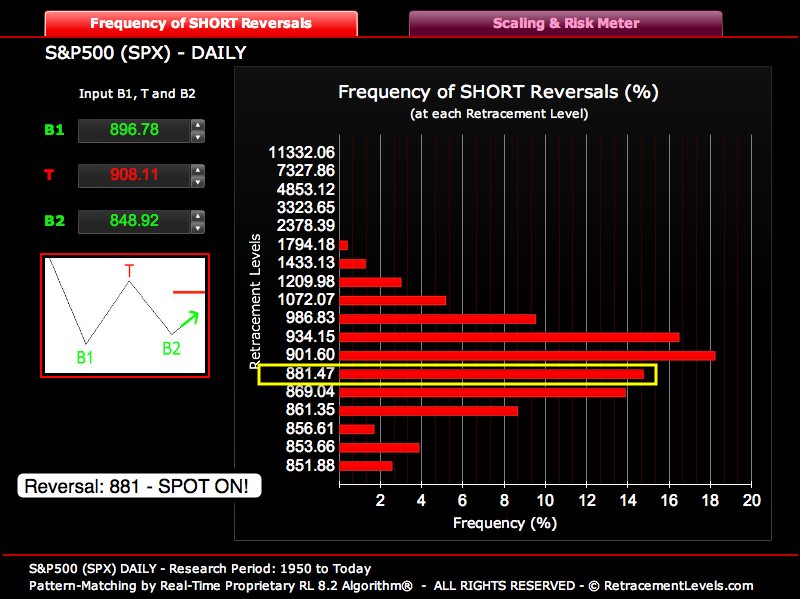The height and width of the screenshot is (599, 802).
Task: Decrease the B1 value with the down arrow
Action: (x=198, y=136)
